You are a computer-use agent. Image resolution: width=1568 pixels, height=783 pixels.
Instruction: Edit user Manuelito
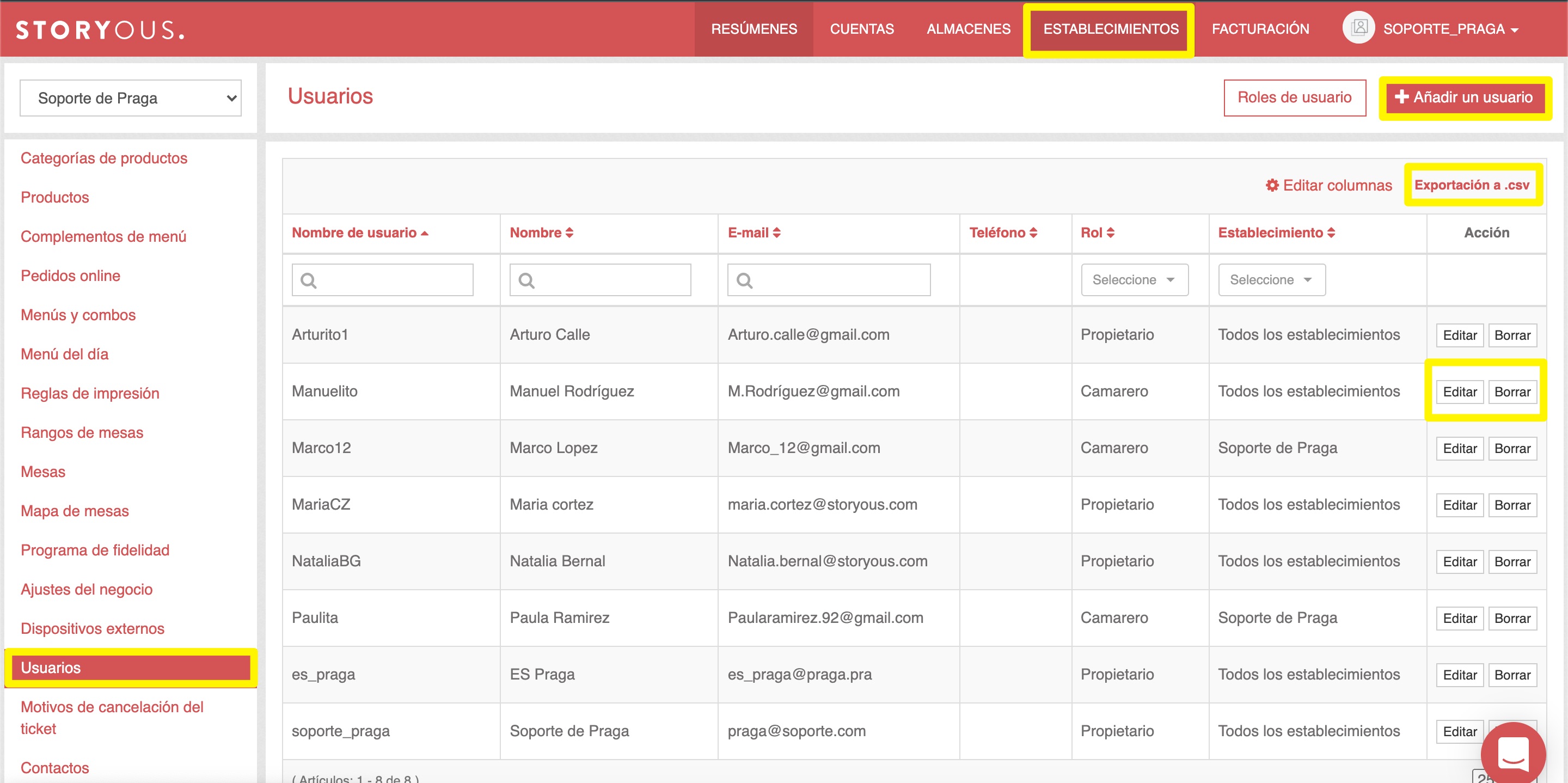pyautogui.click(x=1460, y=392)
